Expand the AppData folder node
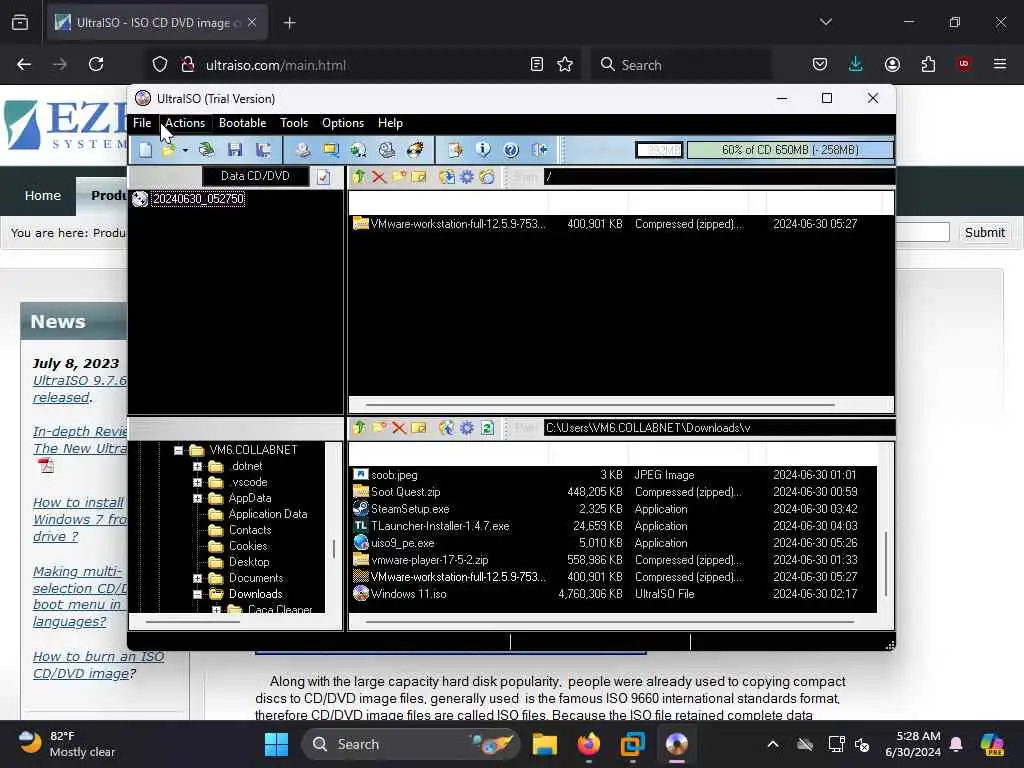1024x768 pixels. [x=197, y=498]
